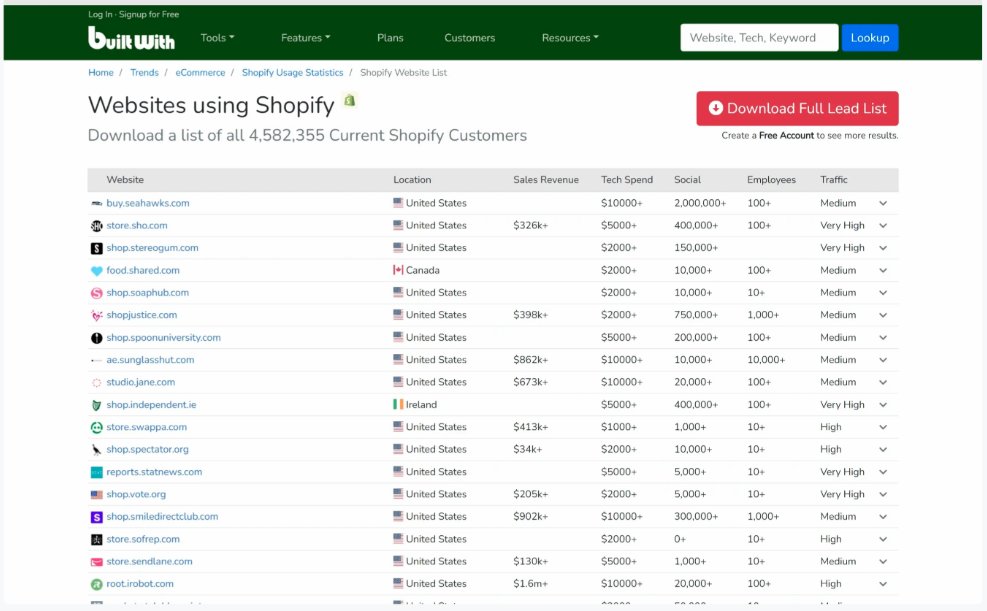Click the store.sofrep.com favicon
The width and height of the screenshot is (987, 611).
click(96, 539)
